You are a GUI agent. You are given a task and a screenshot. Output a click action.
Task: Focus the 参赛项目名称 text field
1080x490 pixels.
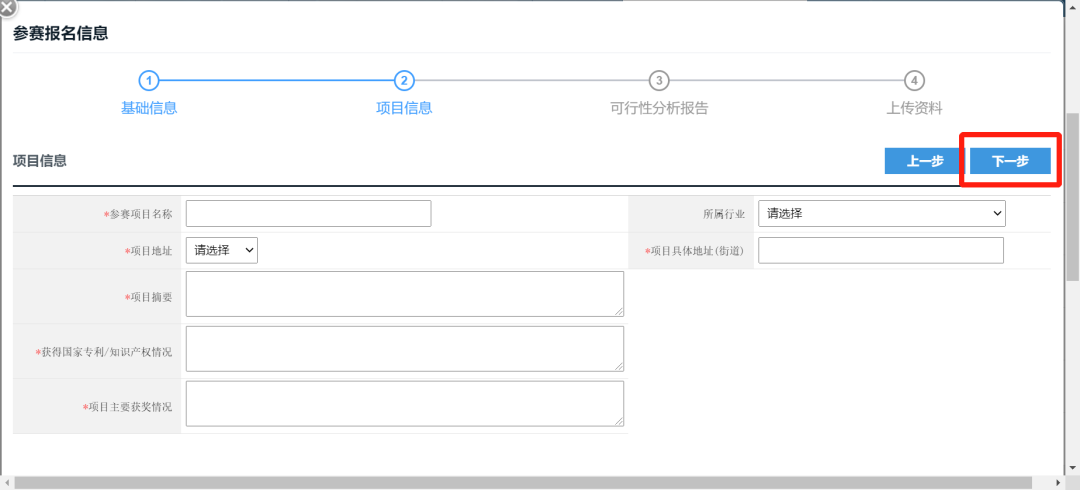[308, 214]
